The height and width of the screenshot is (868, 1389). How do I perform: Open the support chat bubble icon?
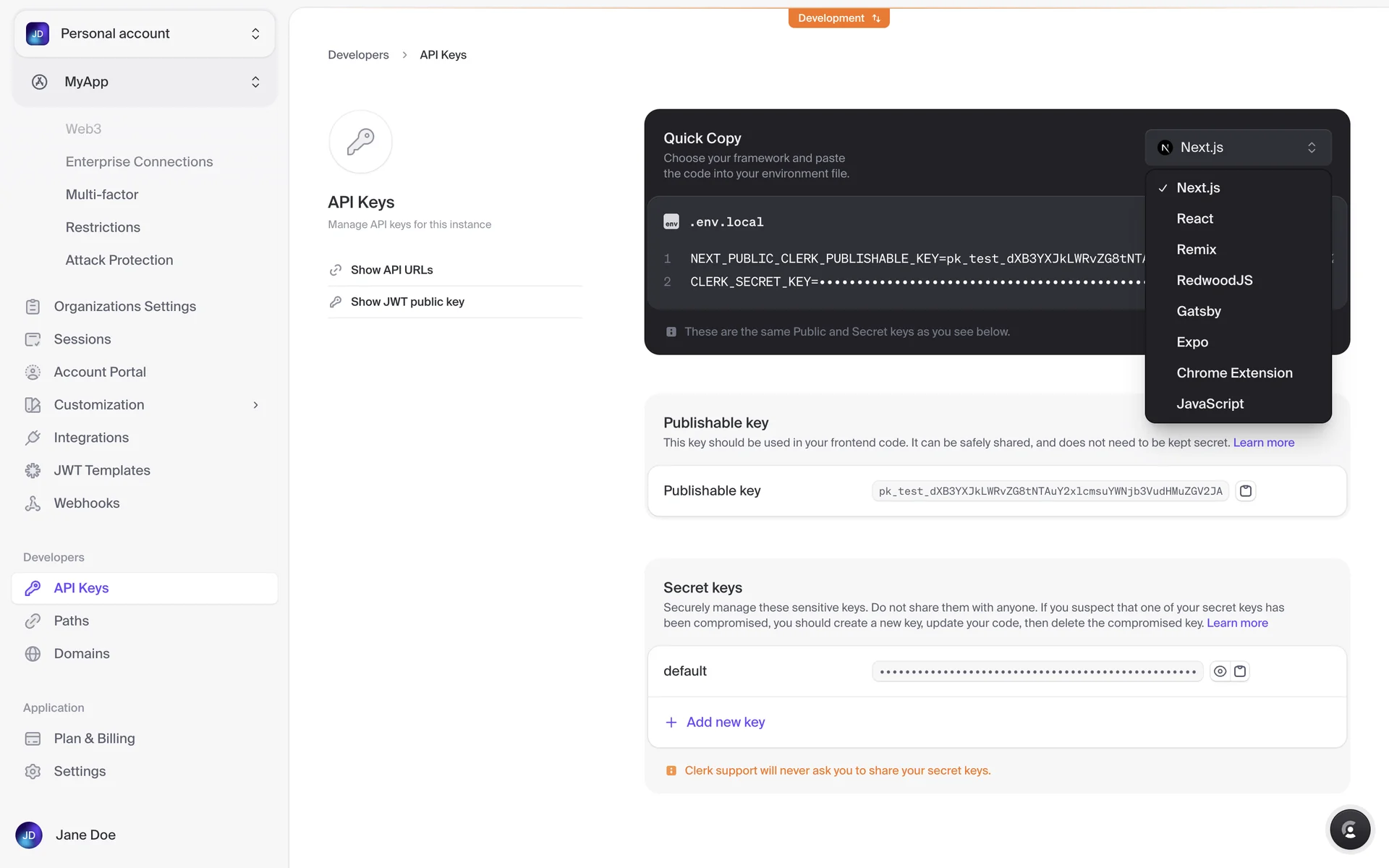click(1349, 830)
